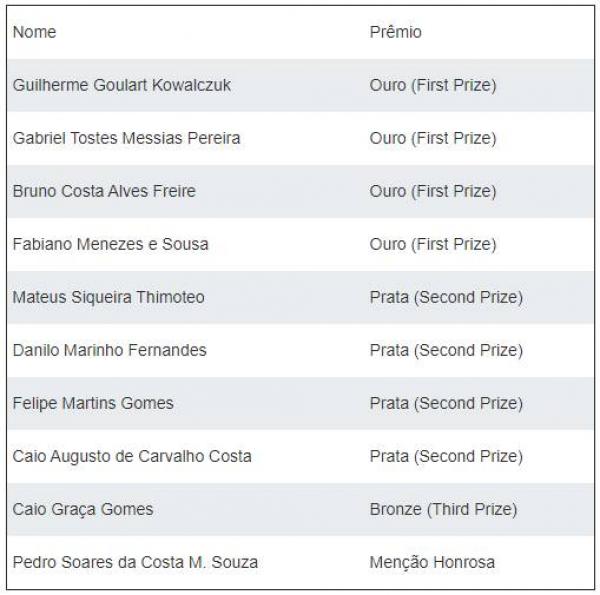Select the name Caio Graça Gomes

tap(83, 509)
